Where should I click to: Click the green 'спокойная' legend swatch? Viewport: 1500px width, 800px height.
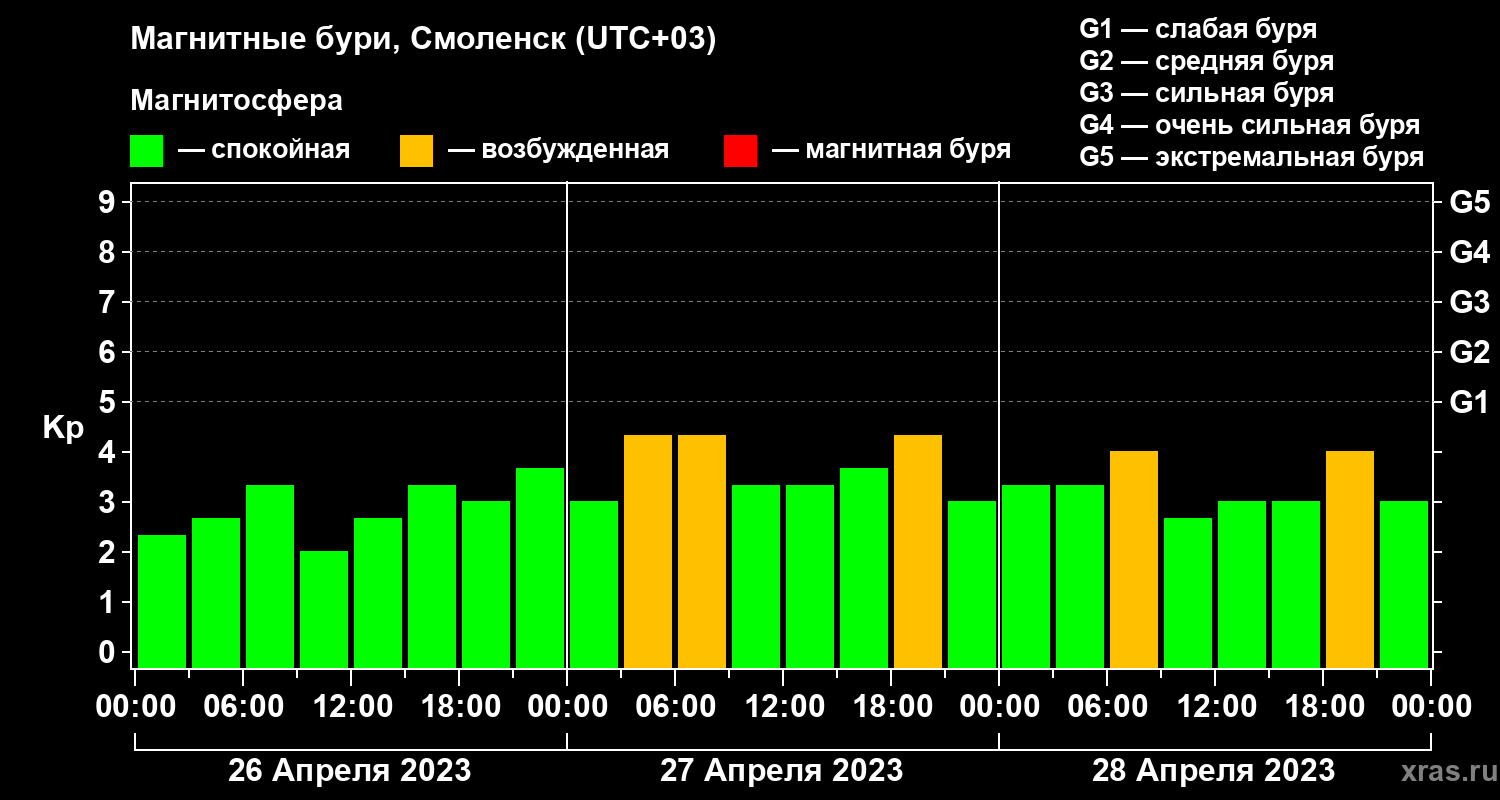coord(147,151)
